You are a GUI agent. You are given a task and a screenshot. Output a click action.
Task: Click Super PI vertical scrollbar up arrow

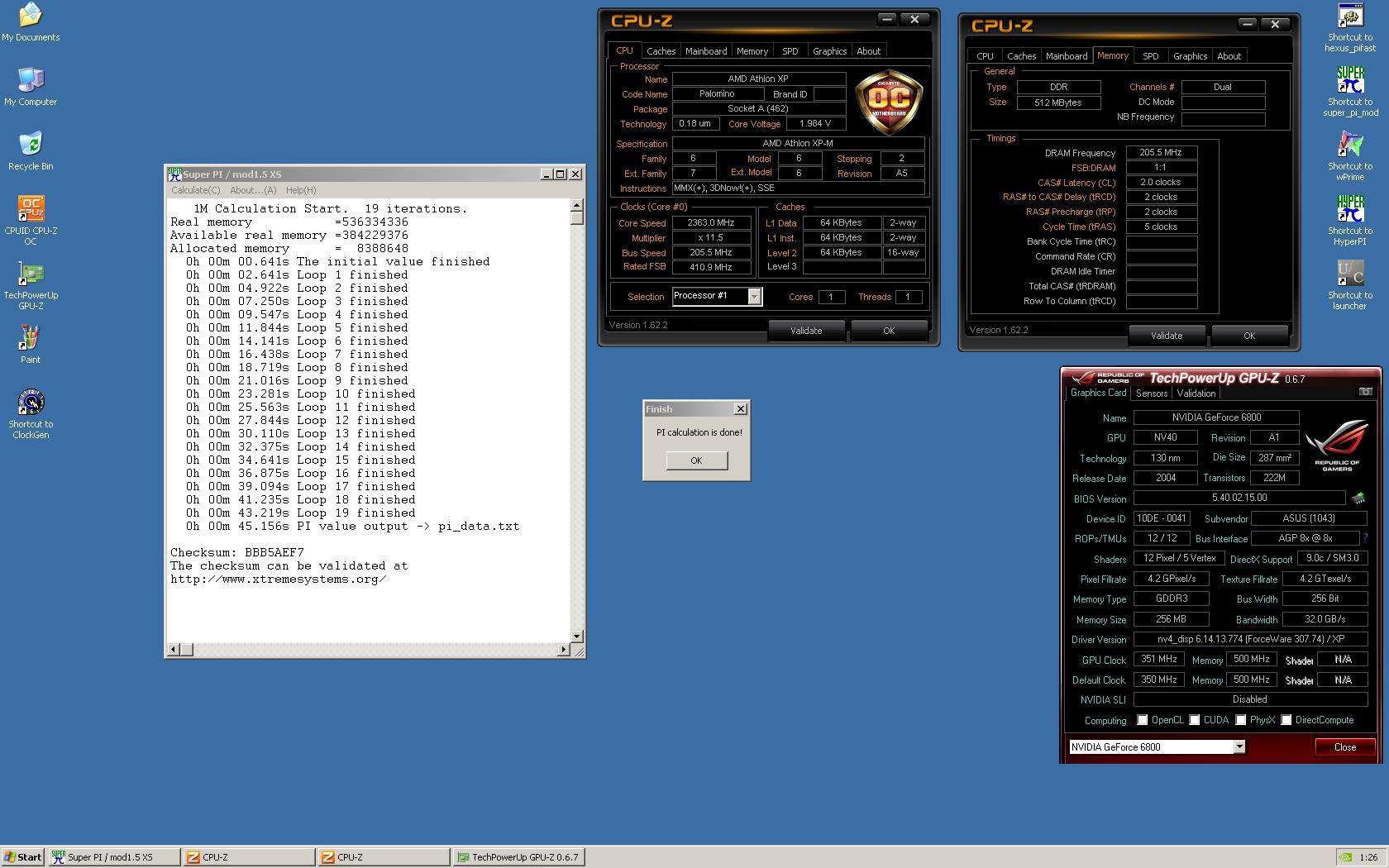[577, 205]
